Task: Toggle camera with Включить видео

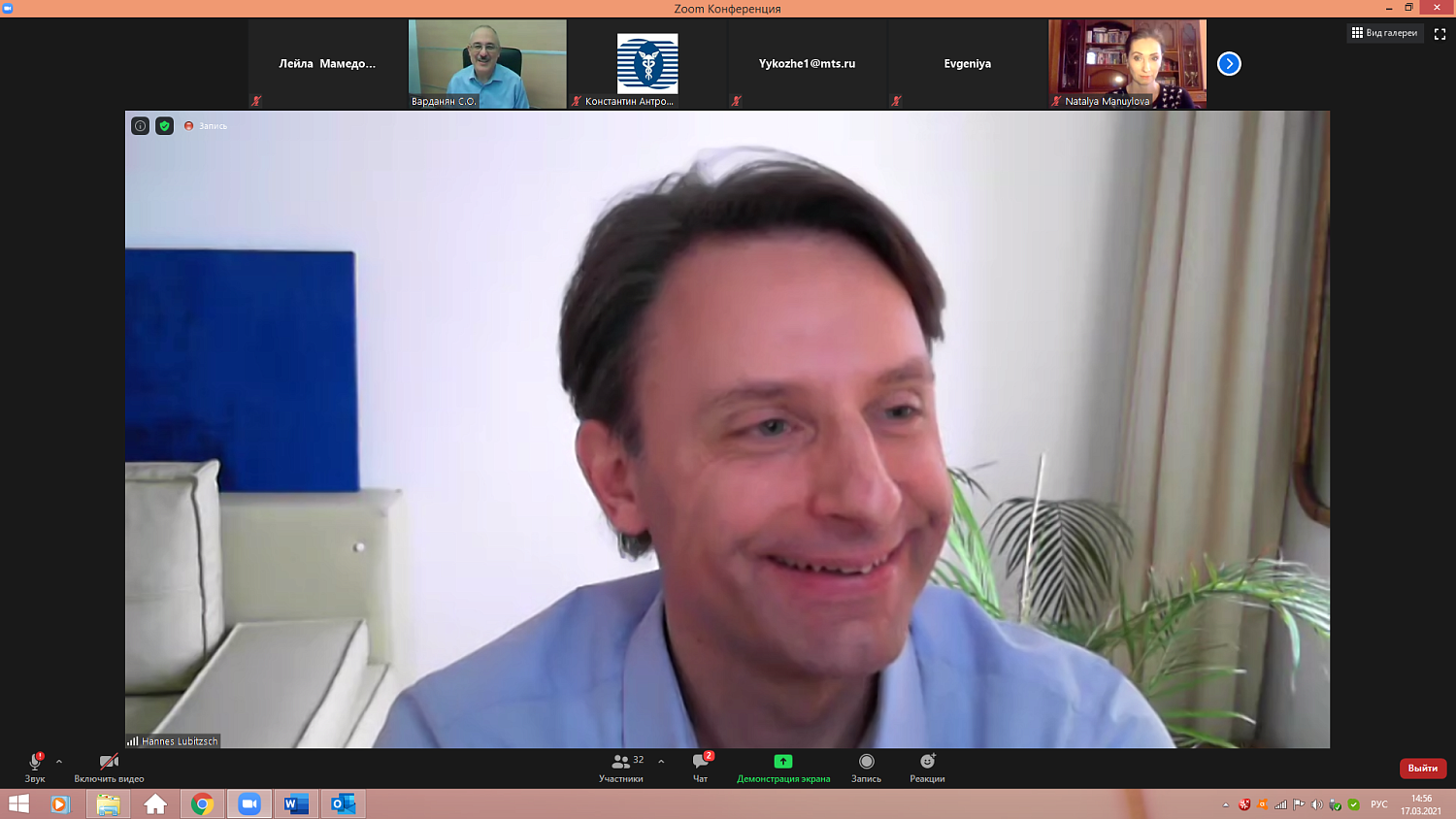Action: click(x=109, y=768)
